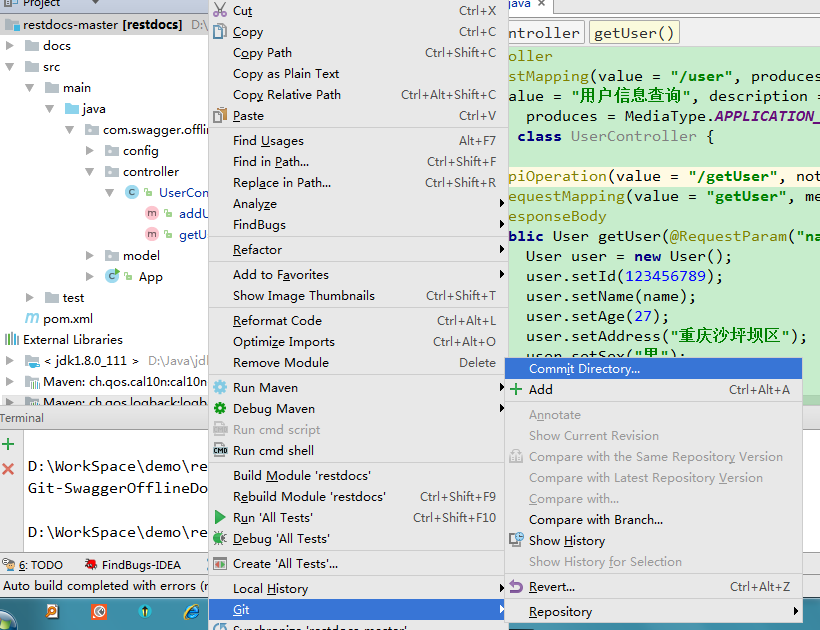Viewport: 820px width, 630px height.
Task: Click the blue round taskbar icon
Action: 145,611
